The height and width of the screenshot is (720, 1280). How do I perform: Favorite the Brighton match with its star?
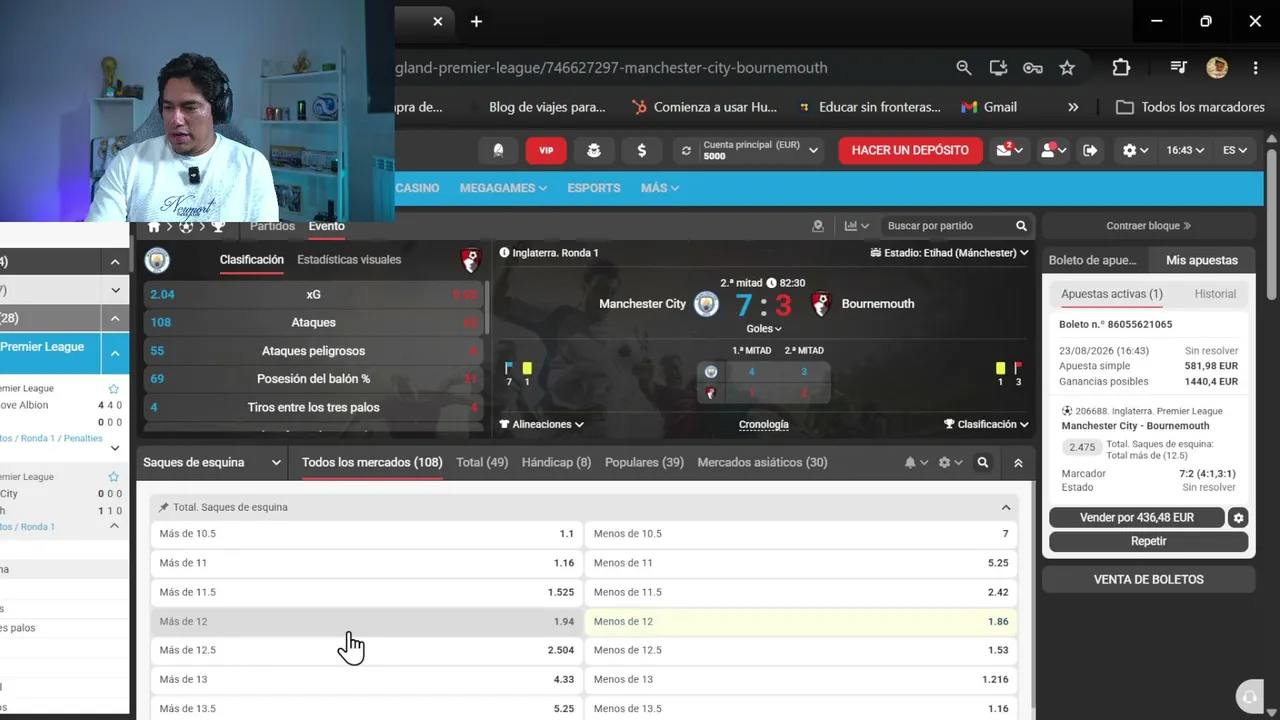coord(114,389)
